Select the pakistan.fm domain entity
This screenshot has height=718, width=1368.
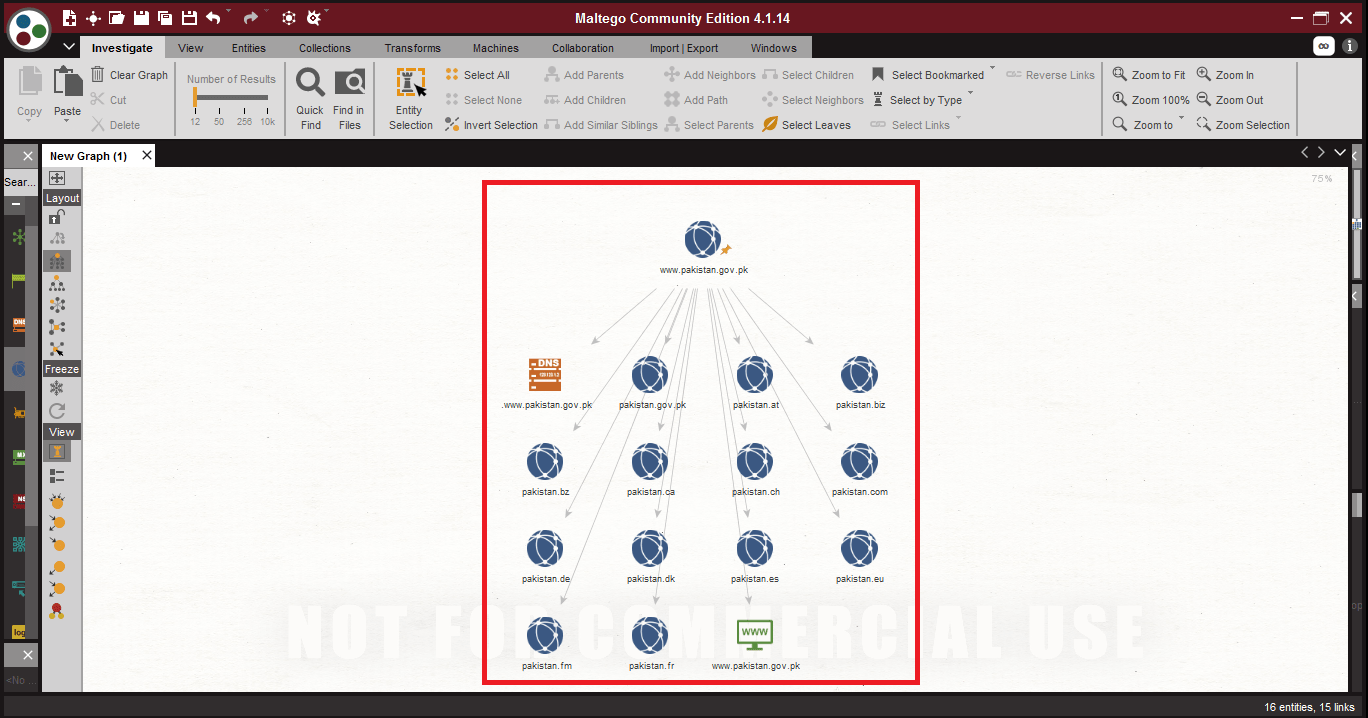(x=545, y=636)
